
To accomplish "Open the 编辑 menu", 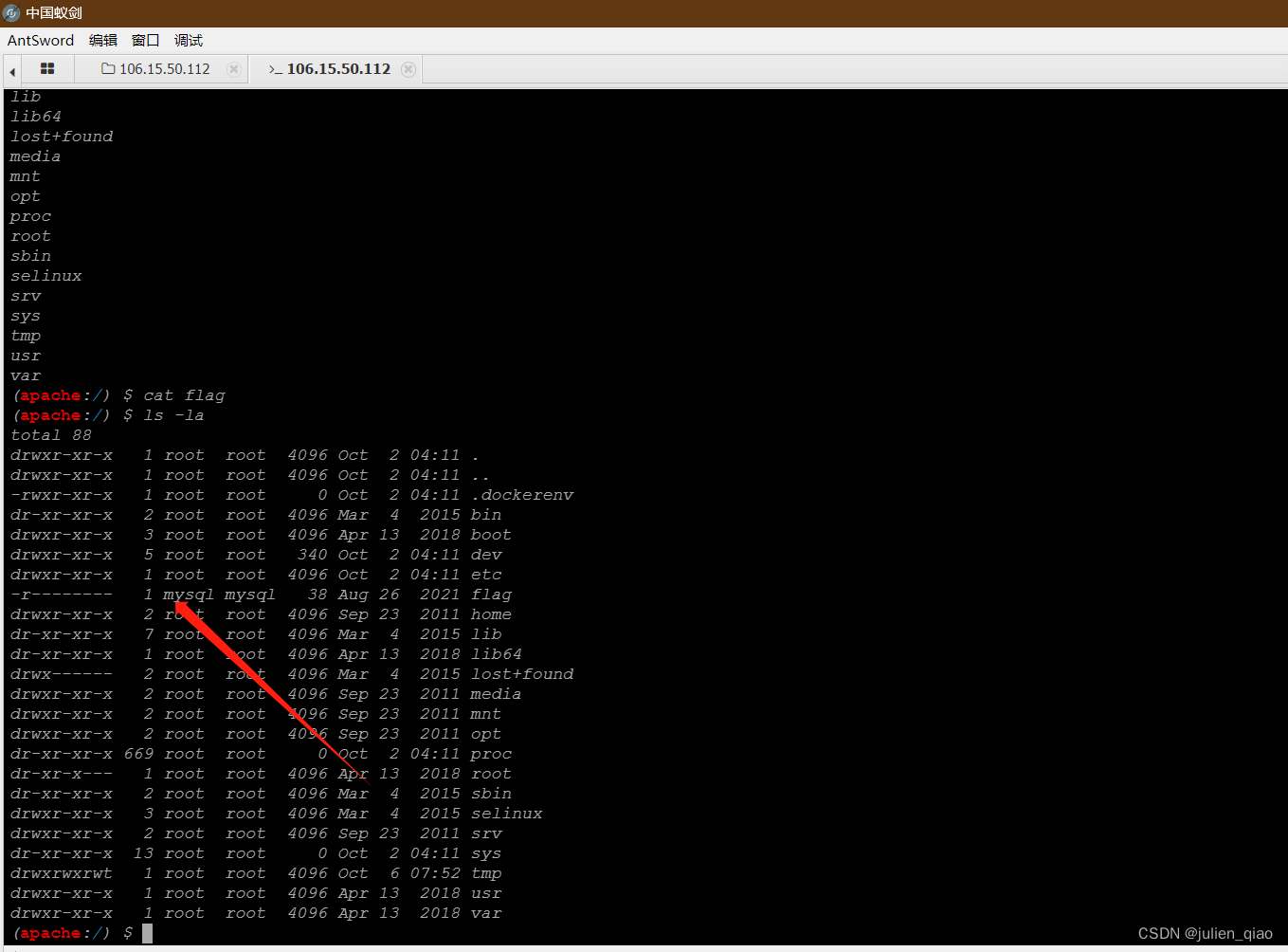I will (103, 40).
